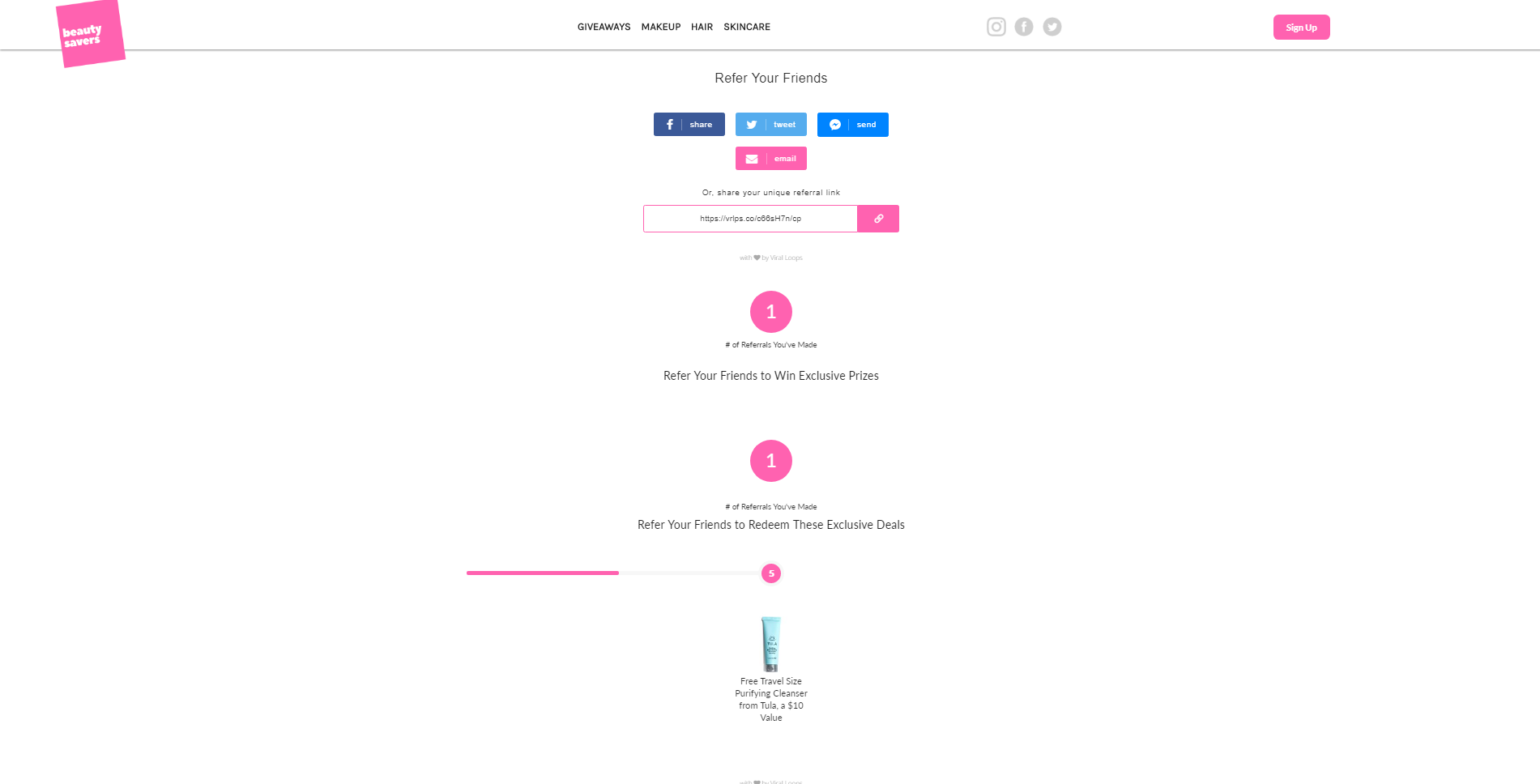Open the Instagram icon in header
The image size is (1540, 784).
point(996,27)
